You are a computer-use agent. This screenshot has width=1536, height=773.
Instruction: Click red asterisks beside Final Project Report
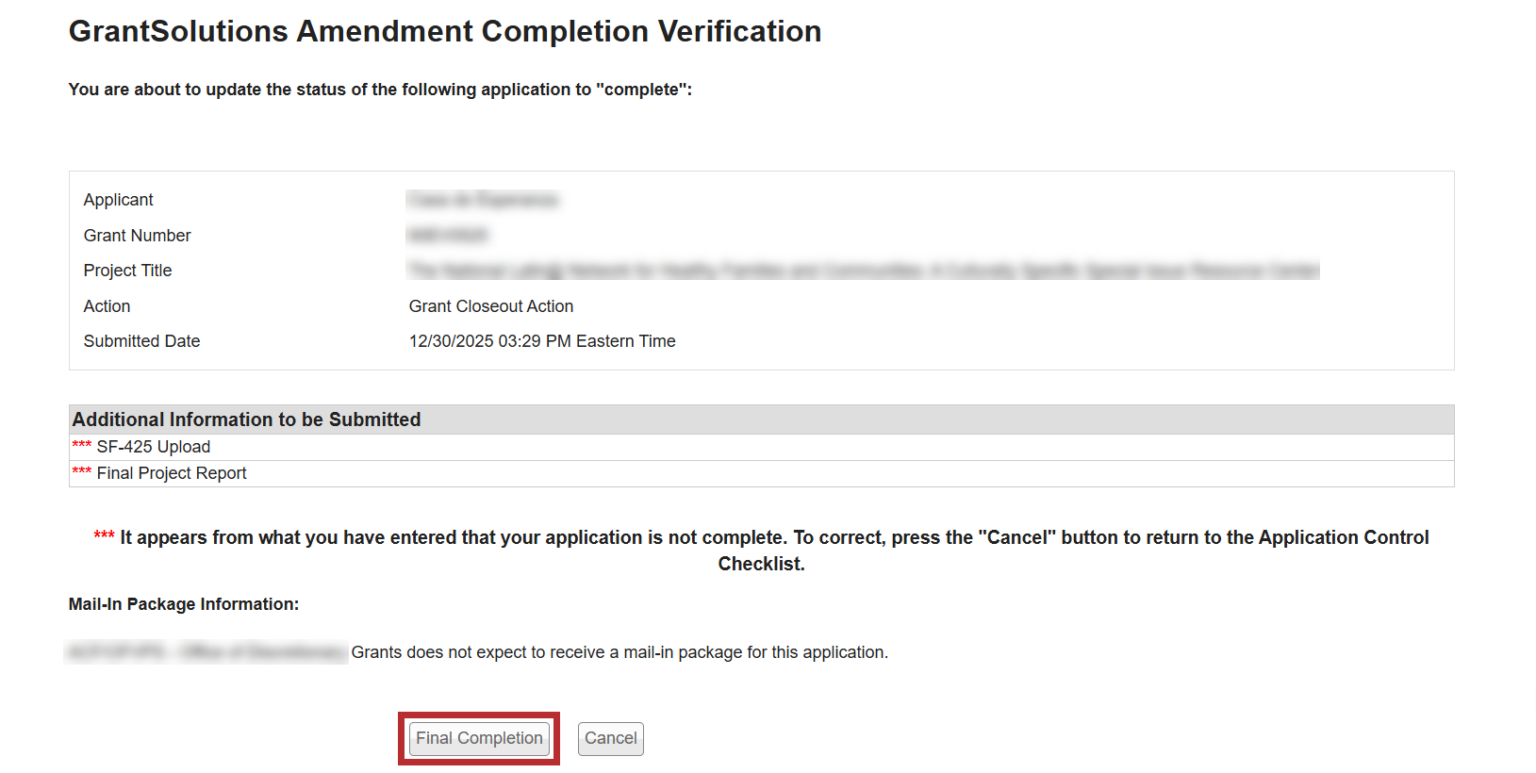(x=82, y=473)
